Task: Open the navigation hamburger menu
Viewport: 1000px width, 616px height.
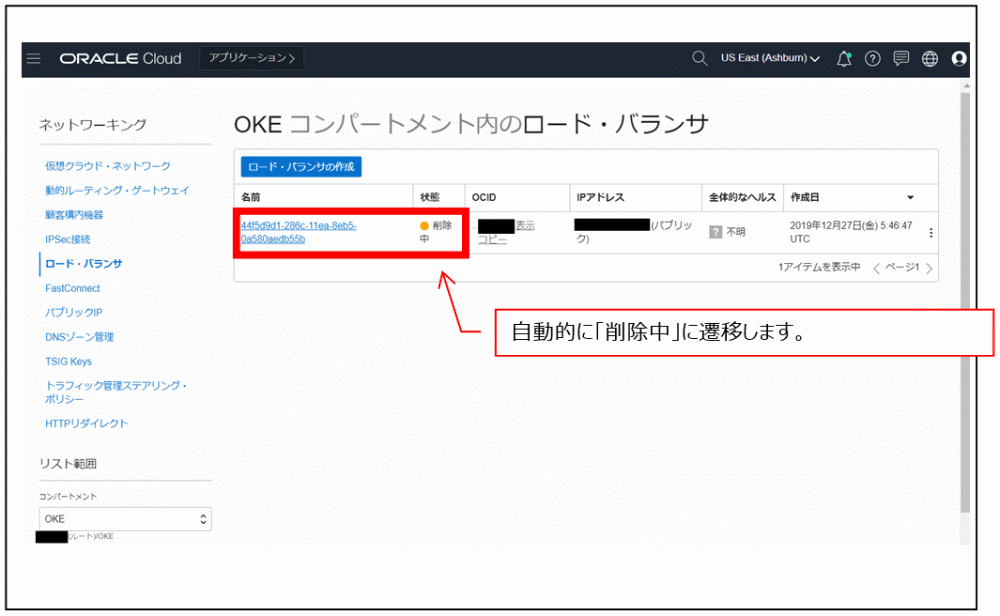Action: (x=33, y=58)
